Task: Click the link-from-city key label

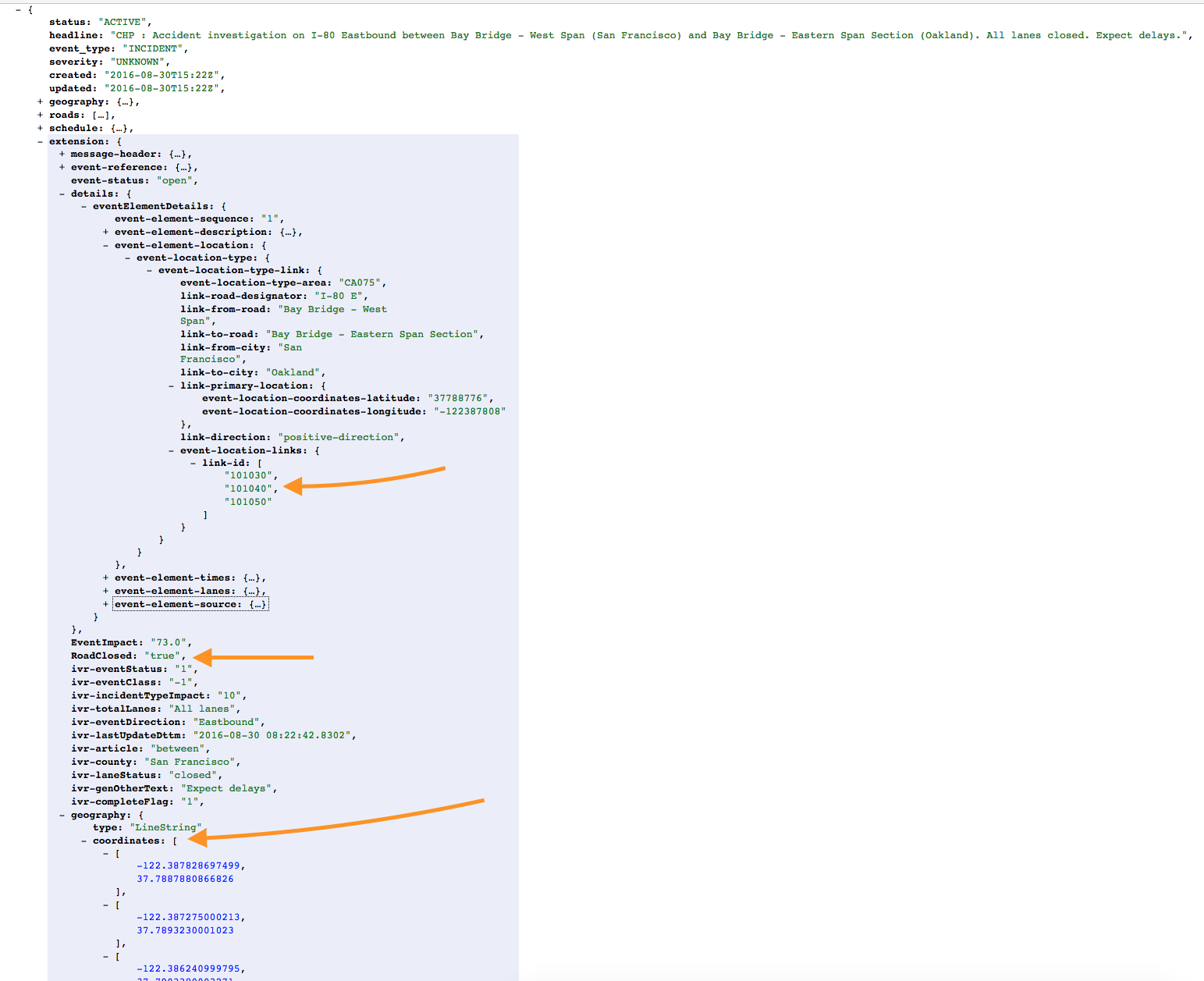Action: tap(226, 348)
